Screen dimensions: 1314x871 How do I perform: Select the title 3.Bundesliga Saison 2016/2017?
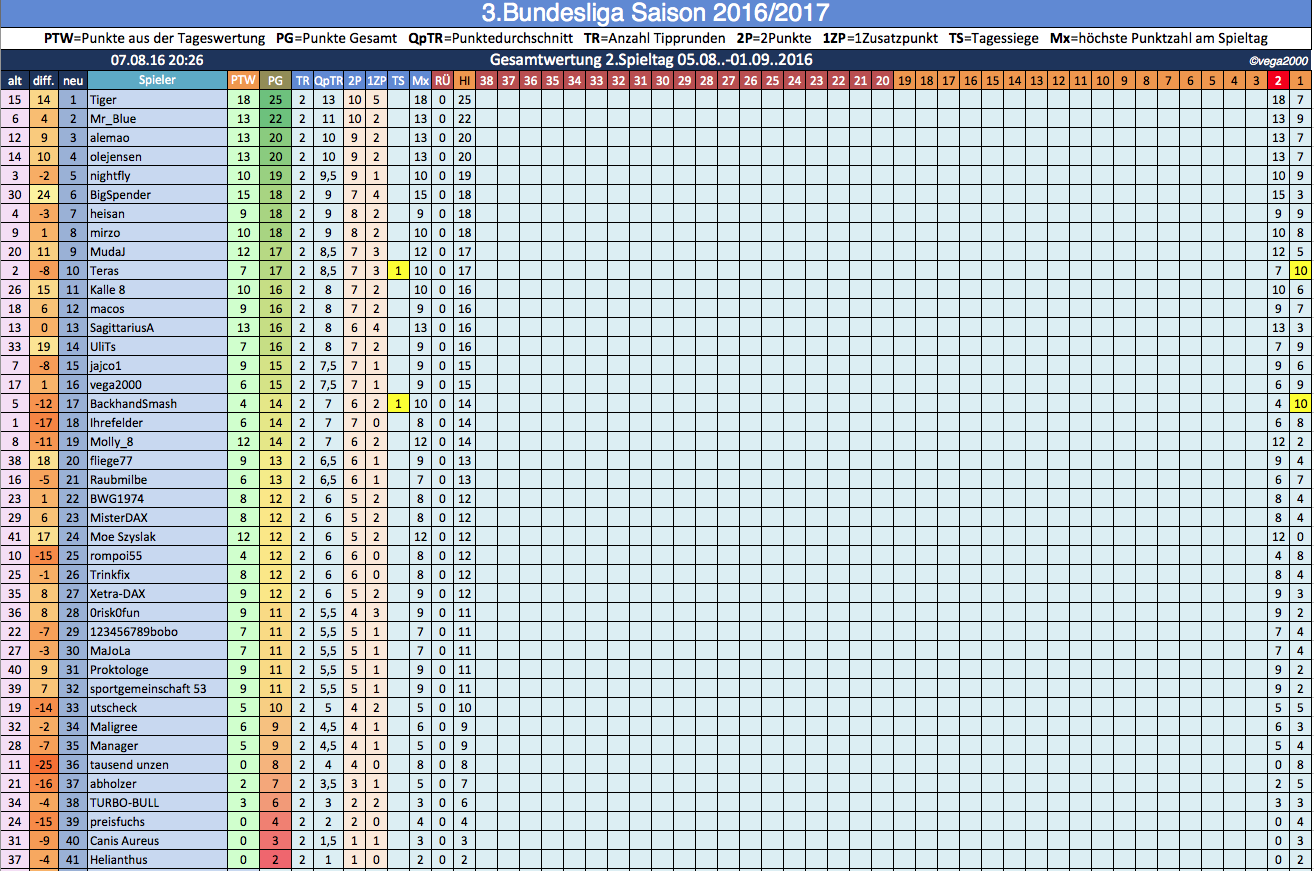pos(656,13)
